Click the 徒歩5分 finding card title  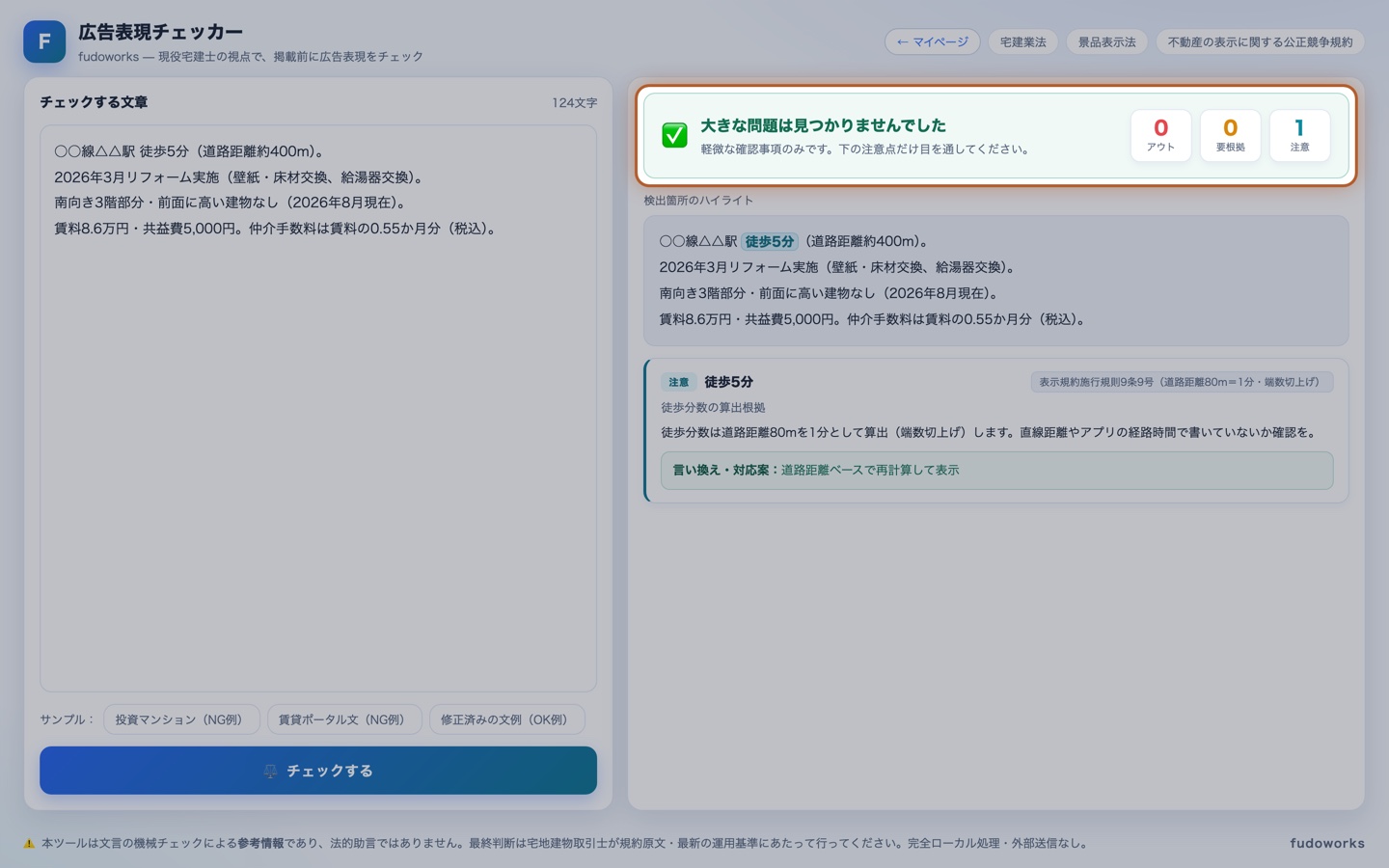[728, 382]
